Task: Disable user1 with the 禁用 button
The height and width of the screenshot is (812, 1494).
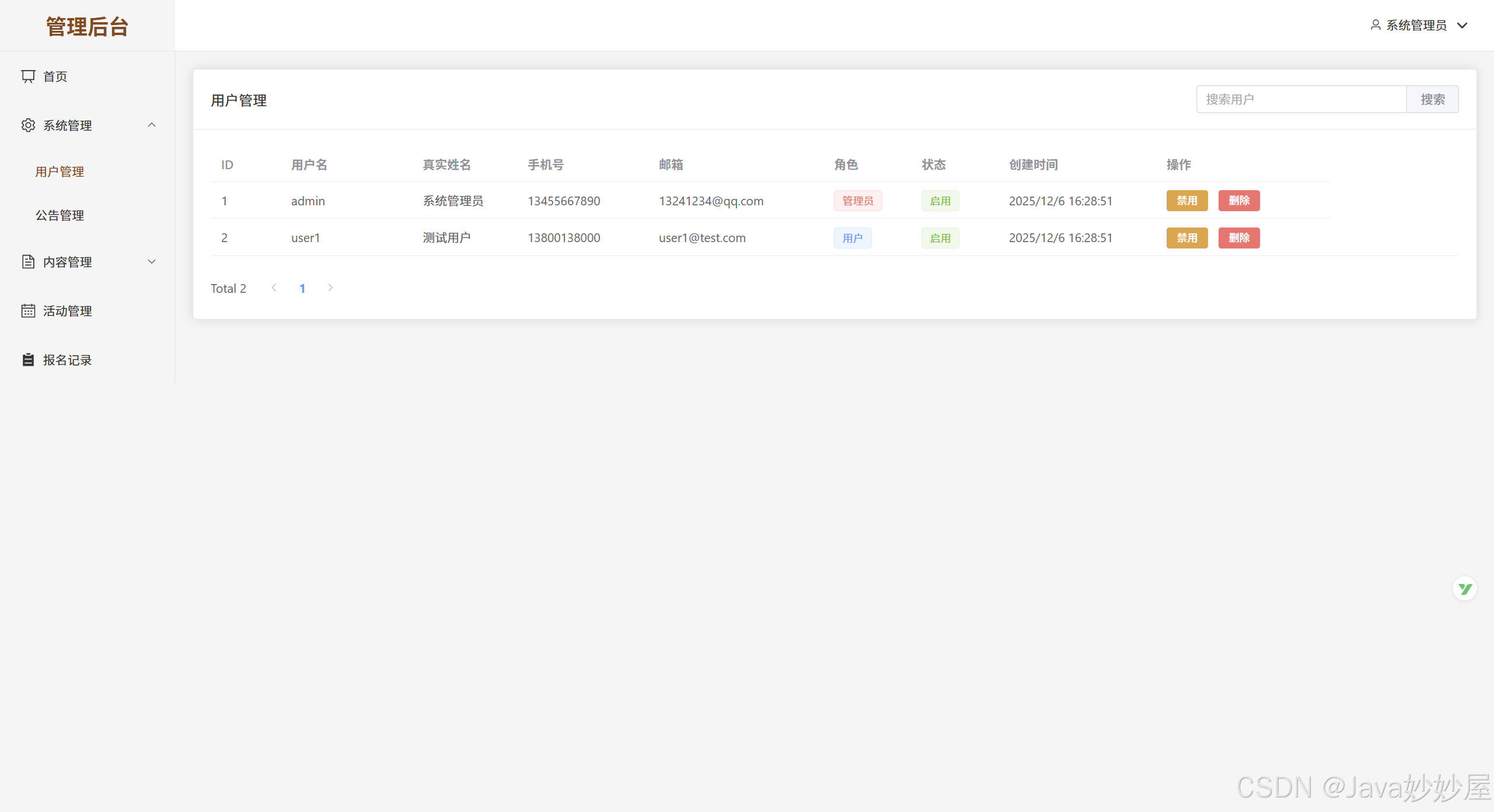Action: (1186, 238)
